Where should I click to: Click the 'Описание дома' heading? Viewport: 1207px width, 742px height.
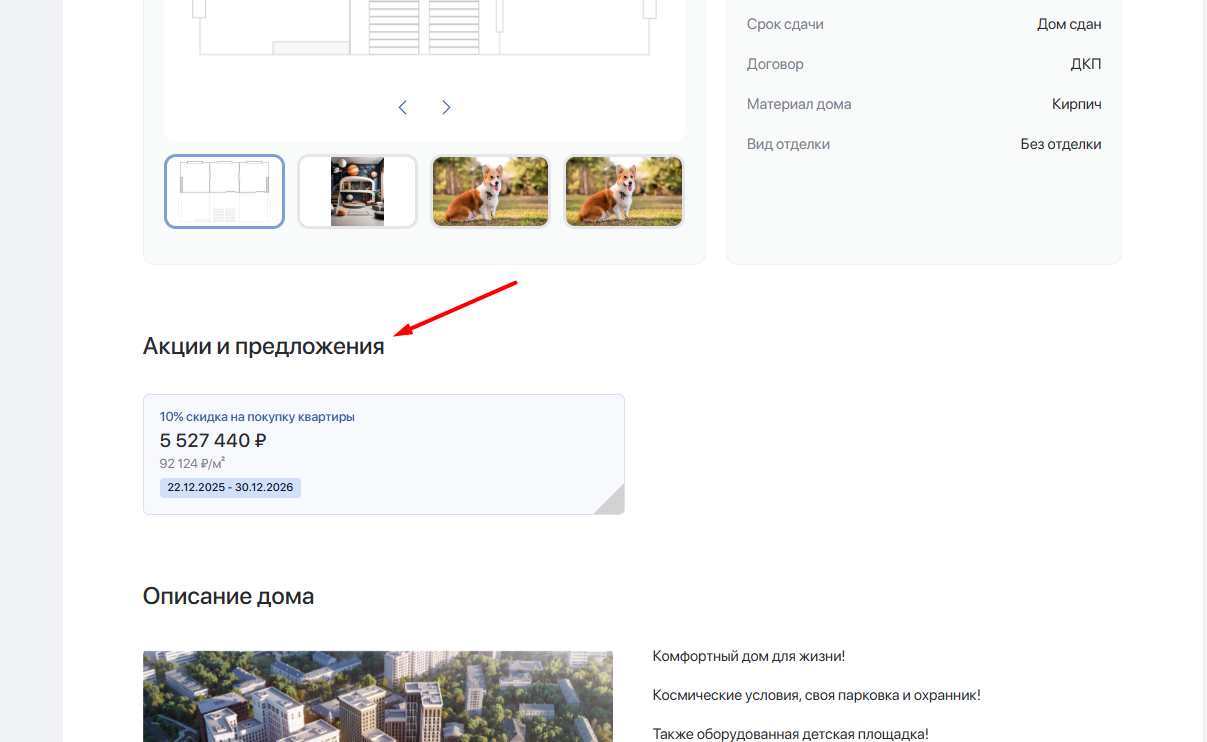[x=228, y=596]
